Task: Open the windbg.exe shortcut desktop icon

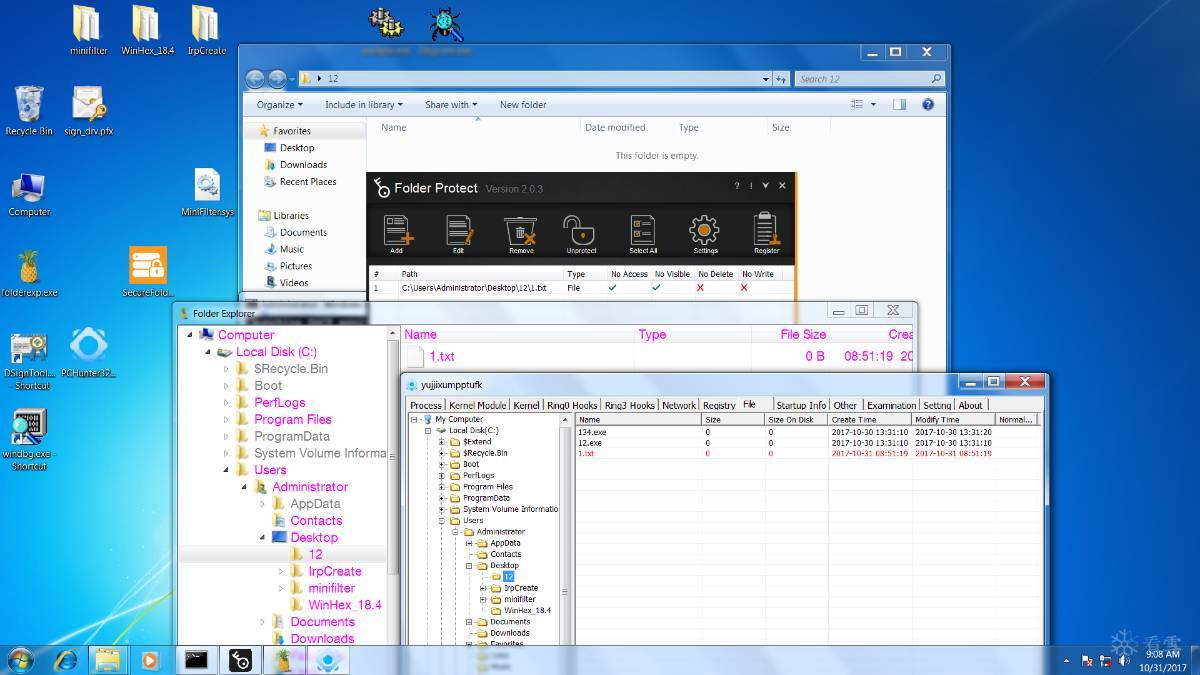Action: click(x=29, y=440)
